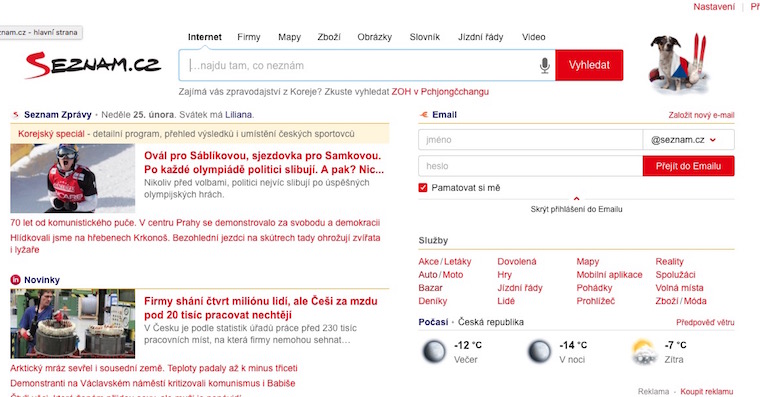Click the Novinky heading link
Image resolution: width=760 pixels, height=397 pixels.
coord(42,280)
